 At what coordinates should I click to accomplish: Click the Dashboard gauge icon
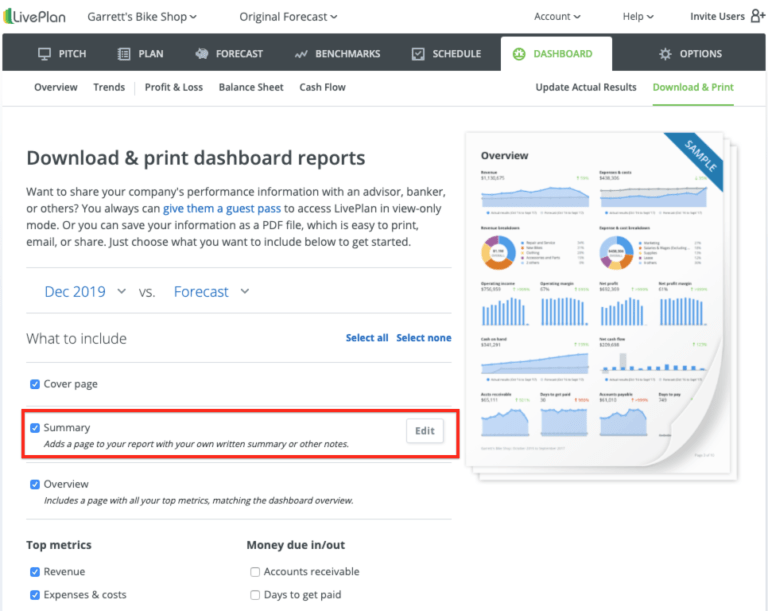(x=519, y=54)
